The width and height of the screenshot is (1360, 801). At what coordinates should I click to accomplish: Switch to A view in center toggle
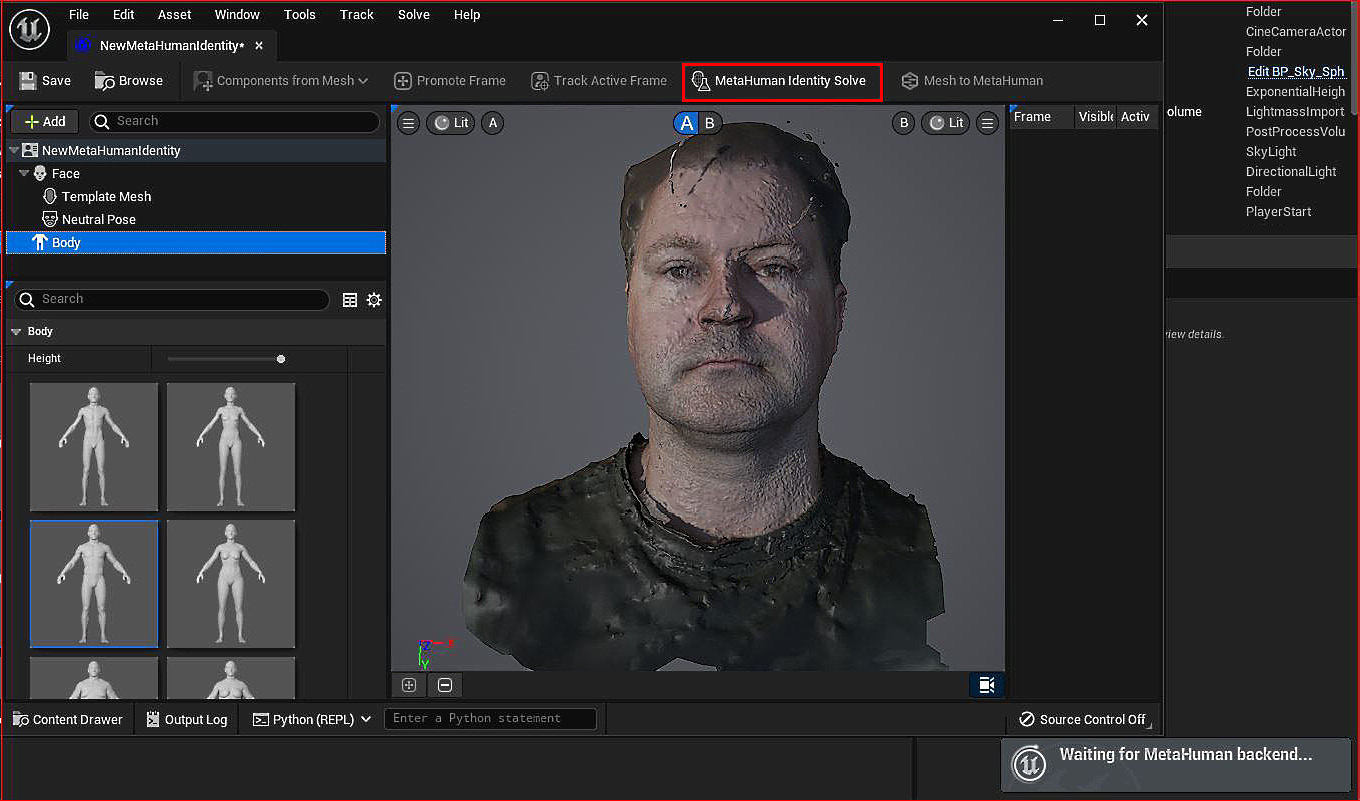coord(686,123)
